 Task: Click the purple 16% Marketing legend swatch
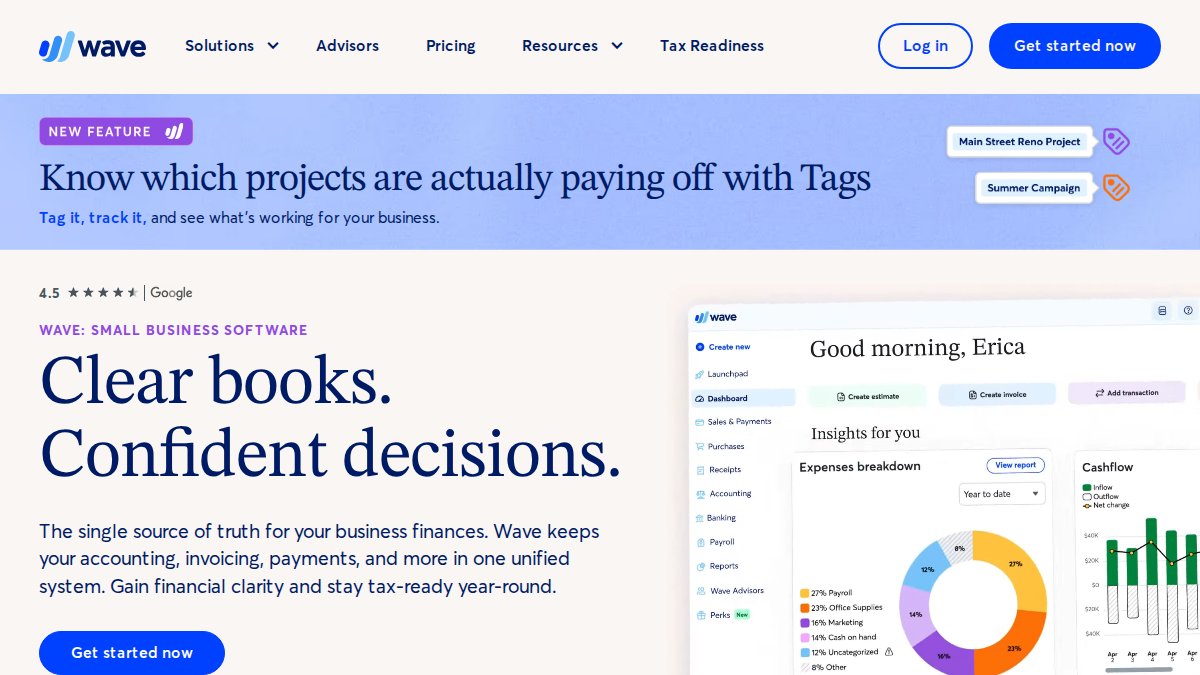[x=805, y=622]
